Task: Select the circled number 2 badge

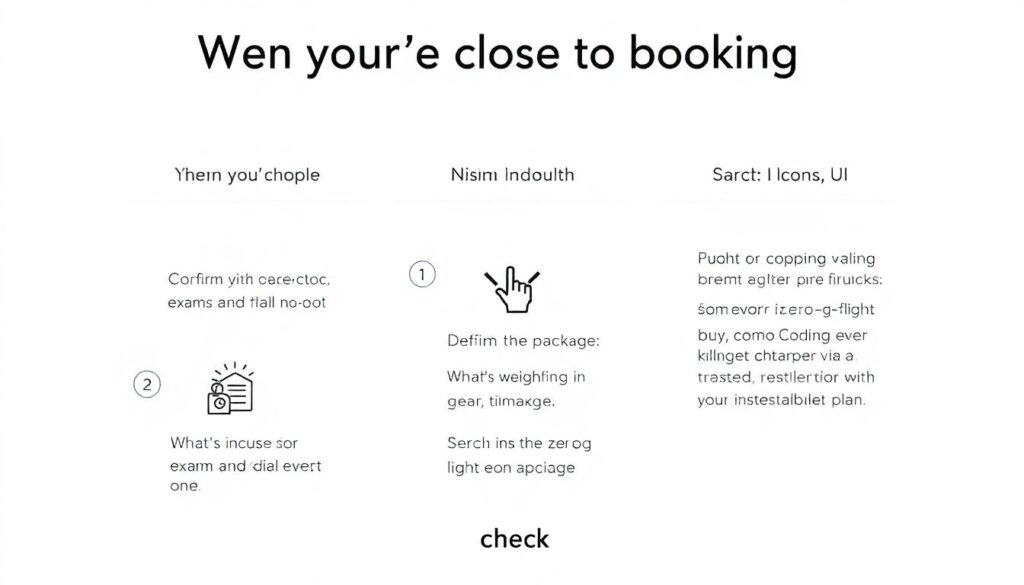Action: point(147,384)
